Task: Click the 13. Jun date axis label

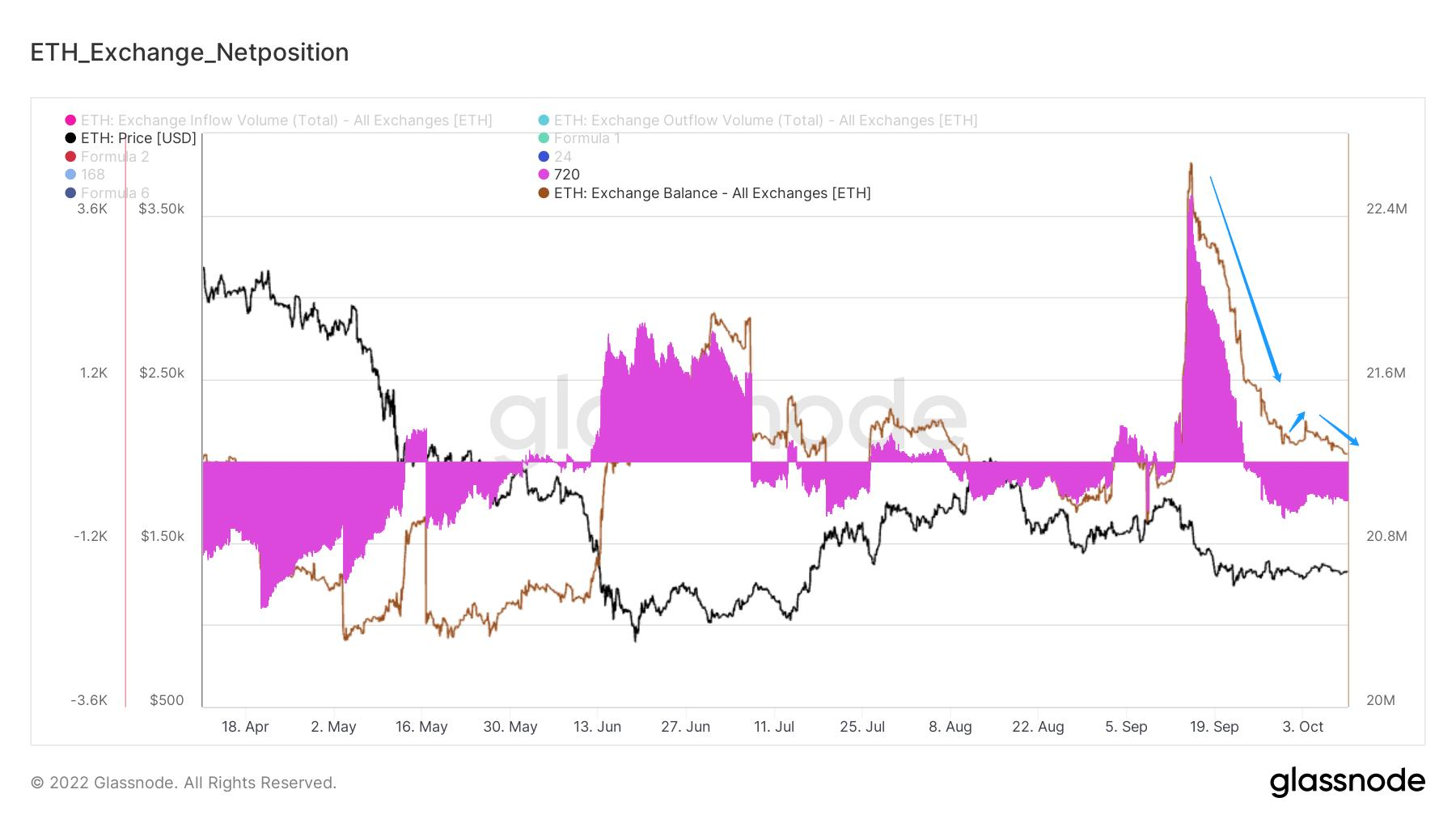Action: point(597,727)
